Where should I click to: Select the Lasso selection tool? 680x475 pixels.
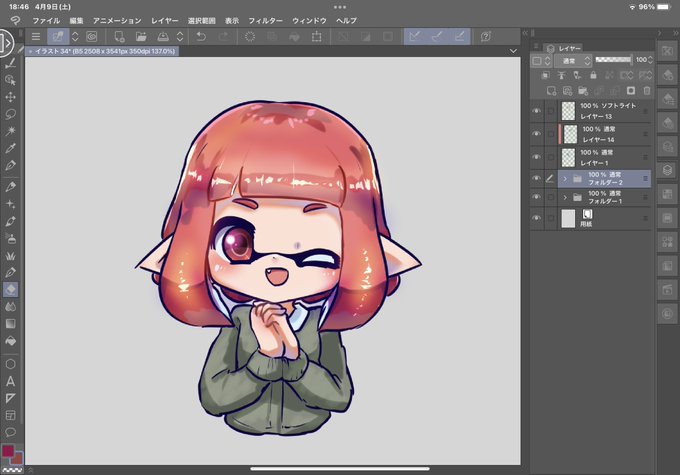10,114
